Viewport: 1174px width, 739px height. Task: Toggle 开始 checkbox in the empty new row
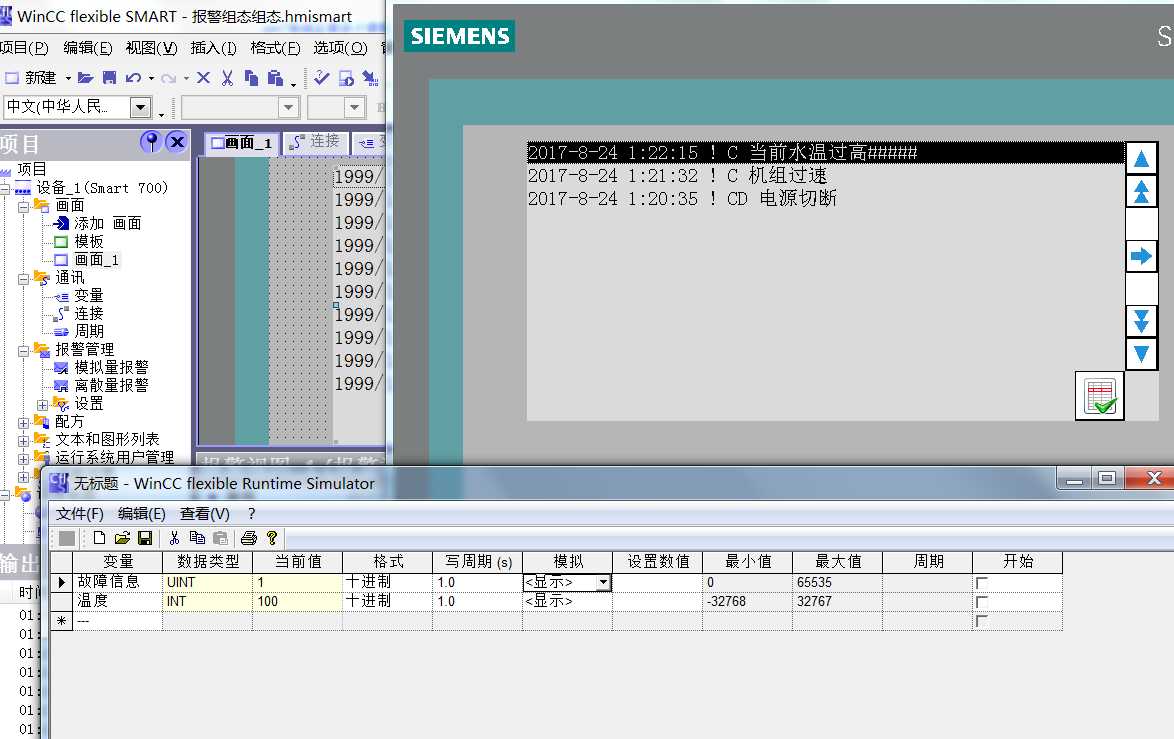(x=982, y=621)
